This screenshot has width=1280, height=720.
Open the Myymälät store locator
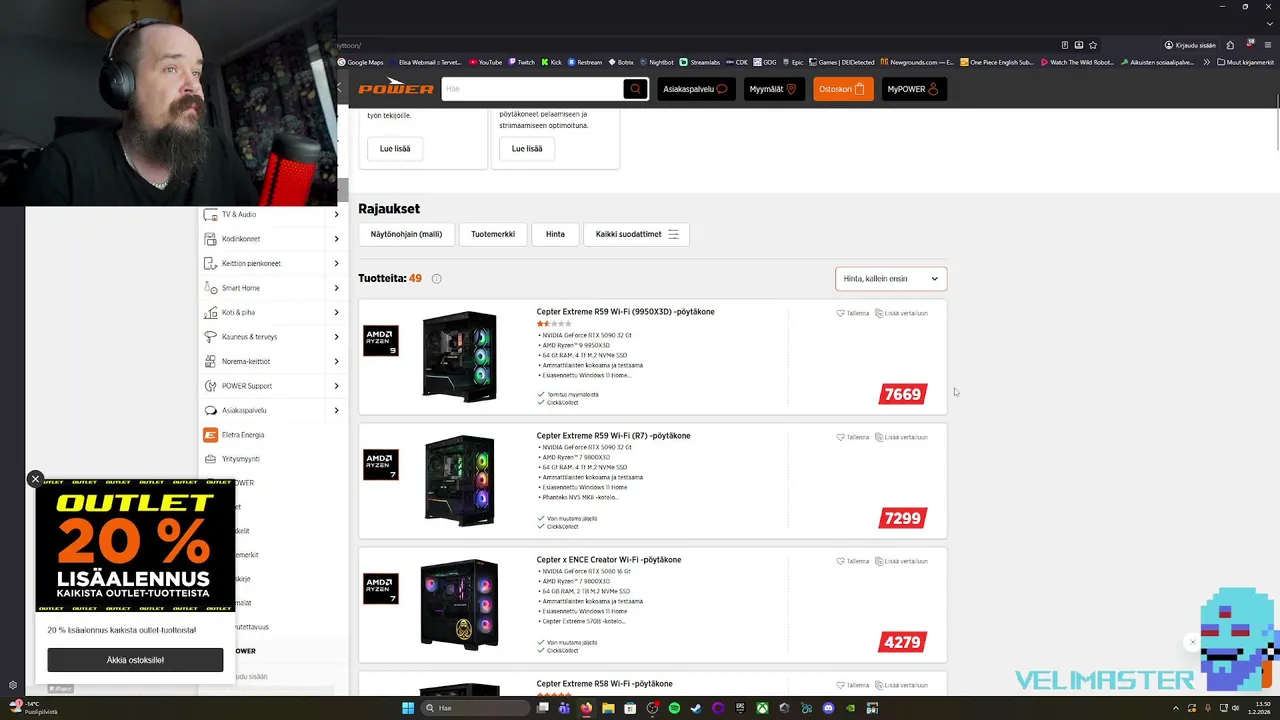(x=773, y=89)
